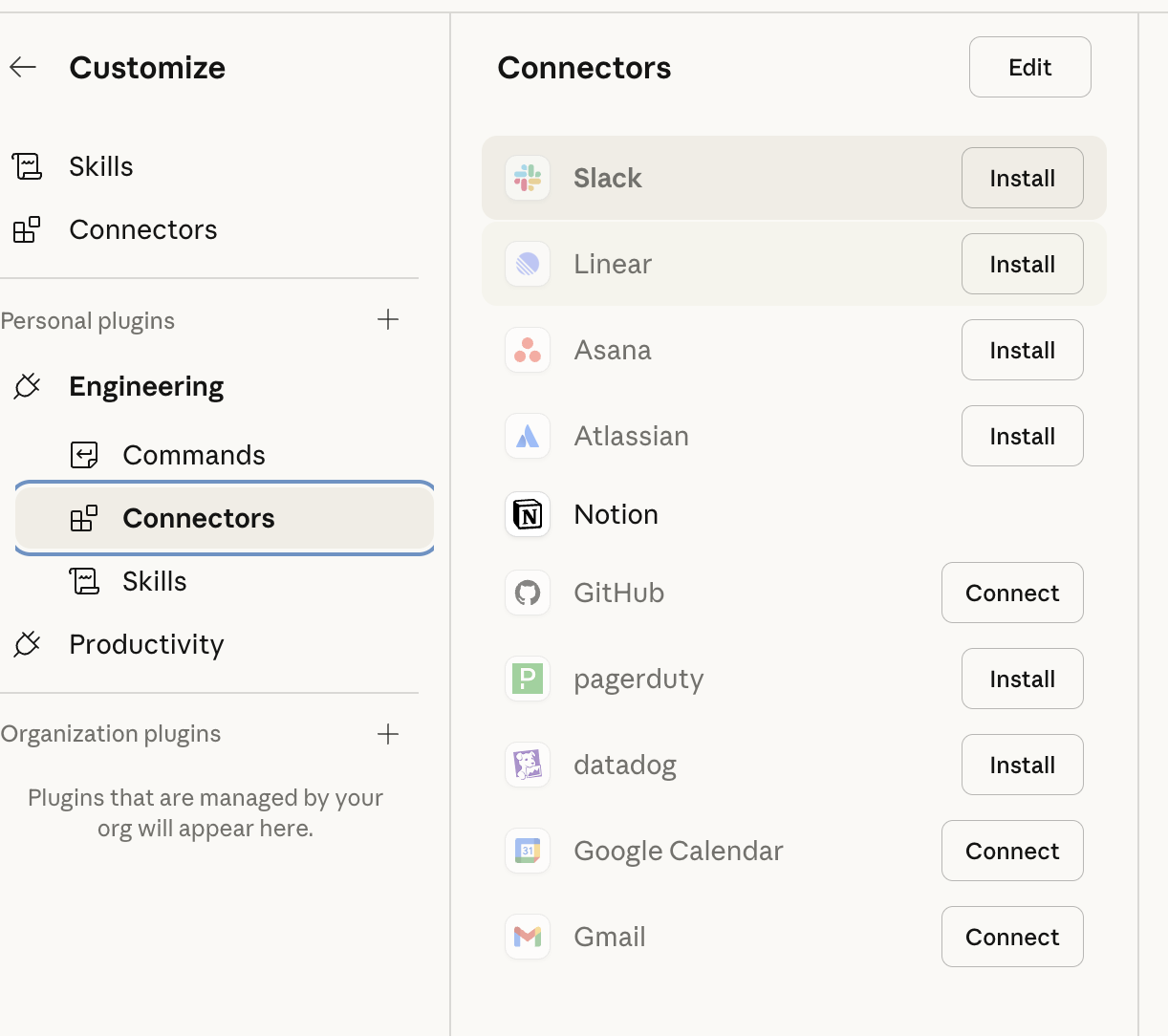Click the Gmail logo icon
Screen dimensions: 1168x1036
[528, 937]
